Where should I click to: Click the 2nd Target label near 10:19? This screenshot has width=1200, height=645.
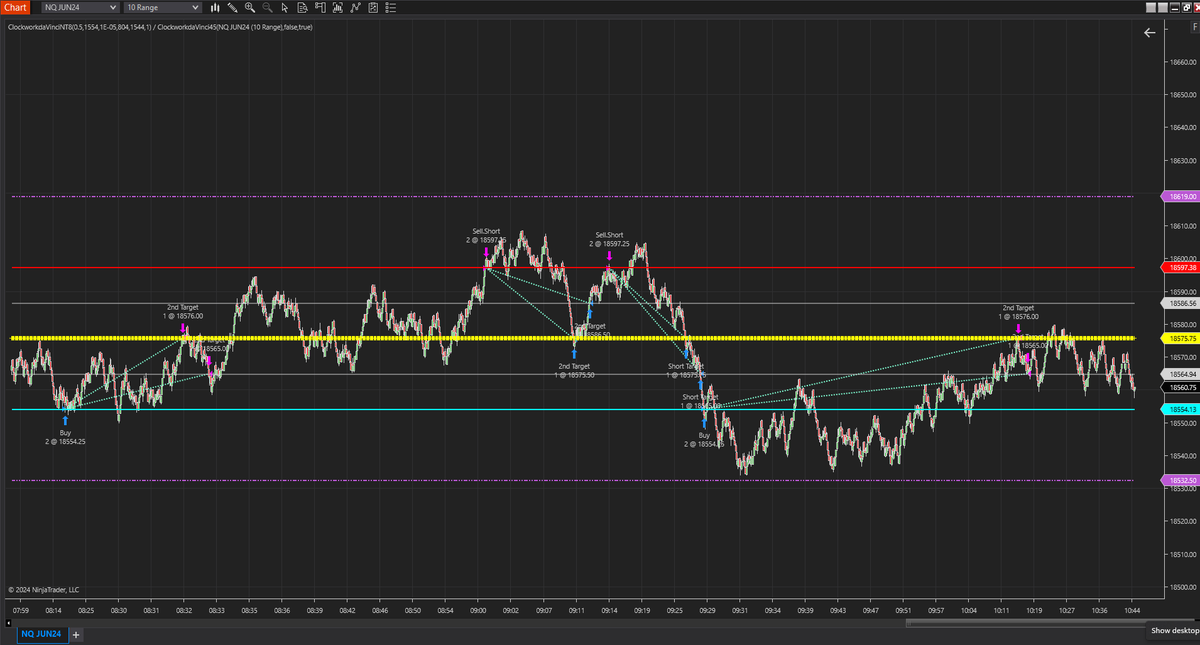coord(1018,312)
